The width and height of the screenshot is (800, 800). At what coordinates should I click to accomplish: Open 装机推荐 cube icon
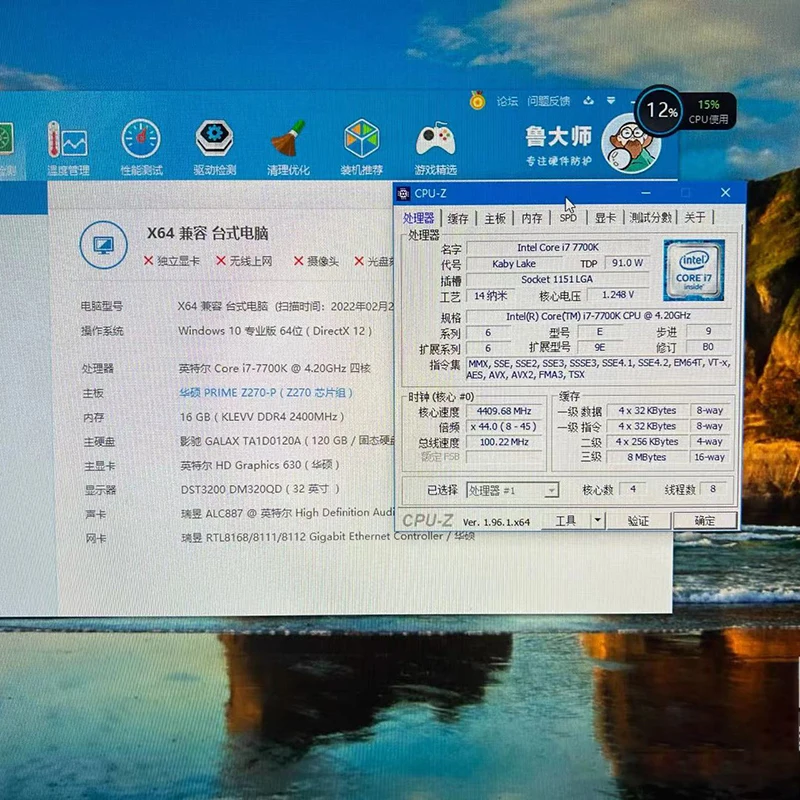362,147
